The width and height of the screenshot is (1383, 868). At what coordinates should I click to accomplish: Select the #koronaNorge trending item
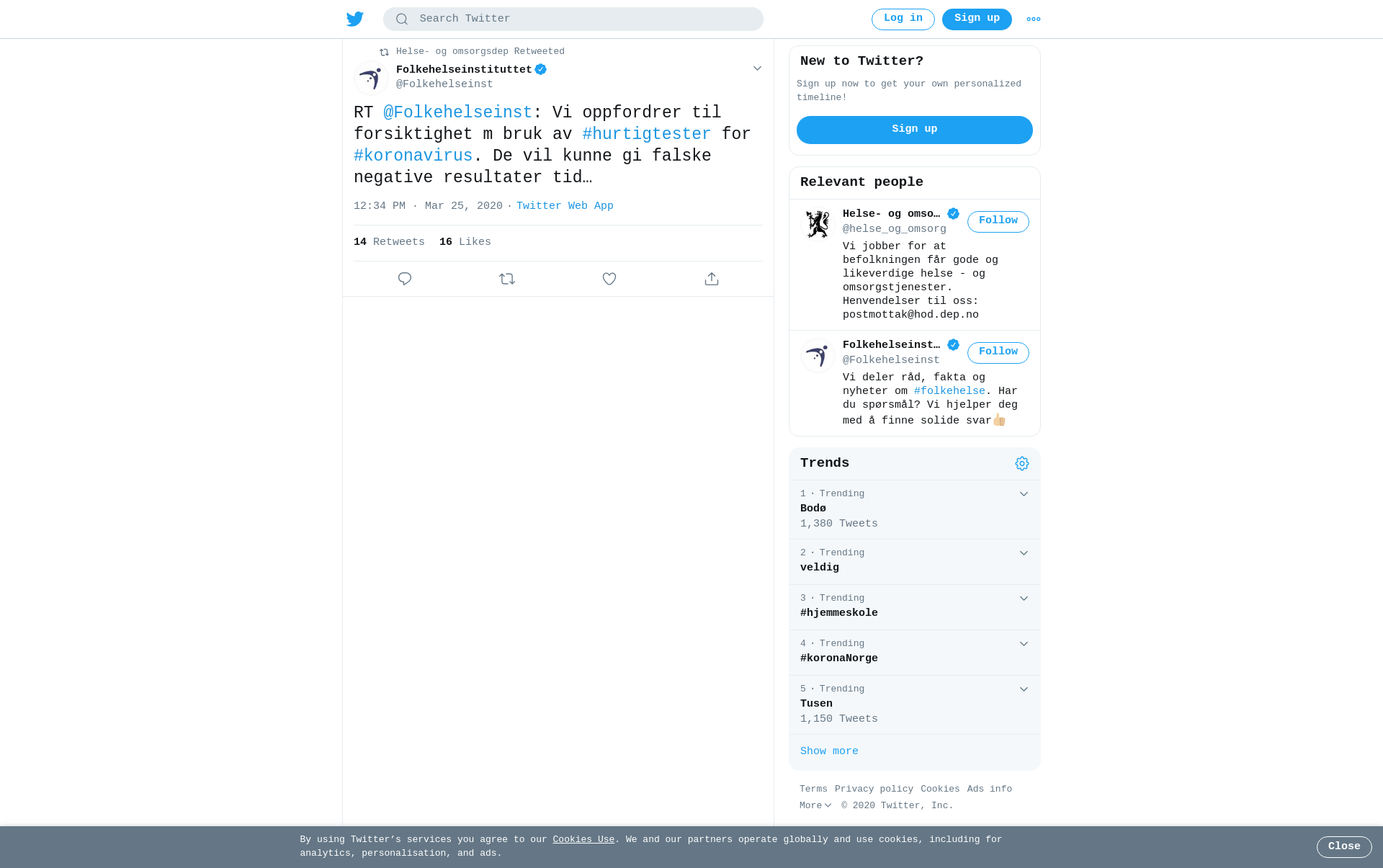click(914, 652)
